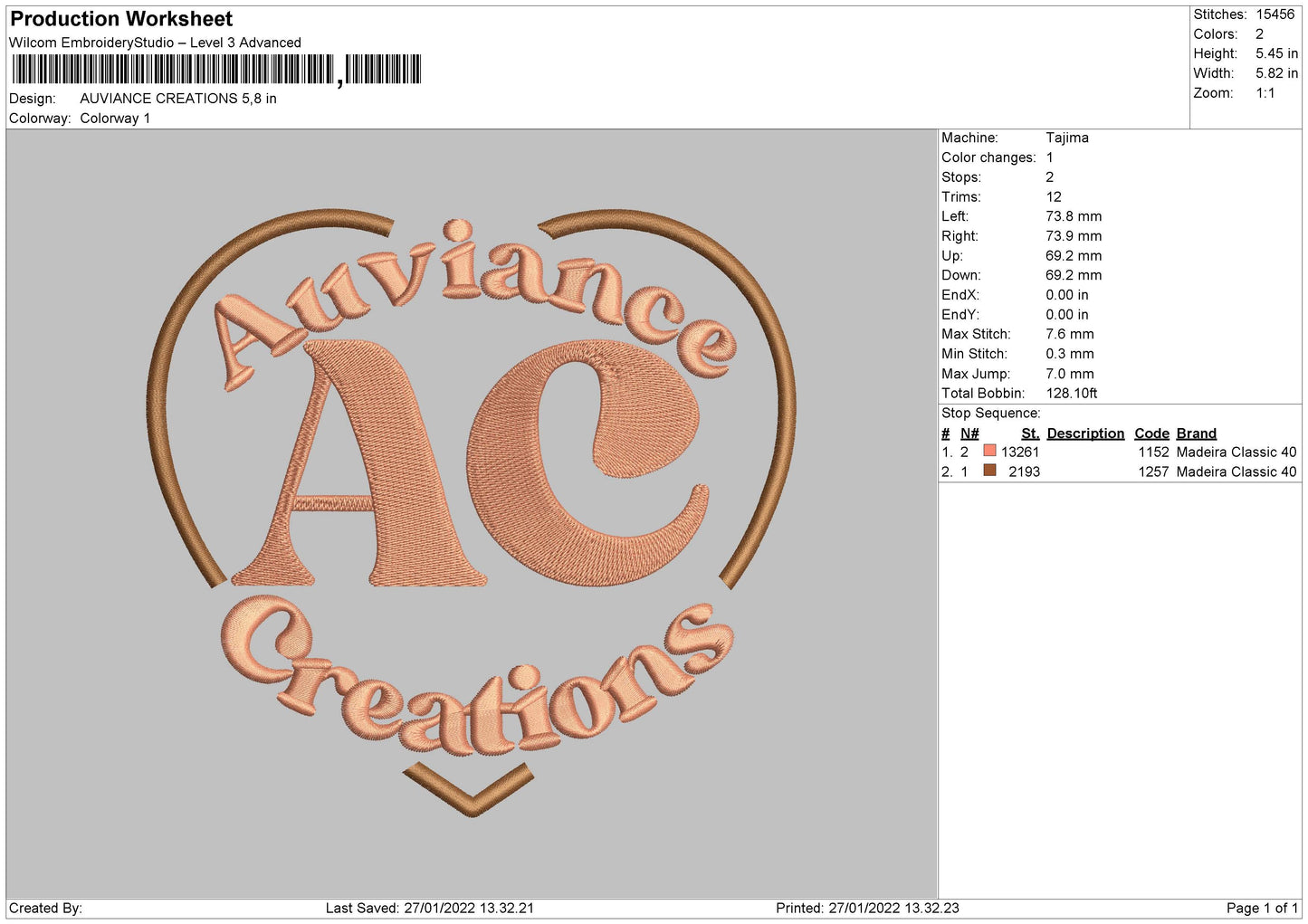Click the Max Stitch value '7.6 mm'

tap(1070, 334)
